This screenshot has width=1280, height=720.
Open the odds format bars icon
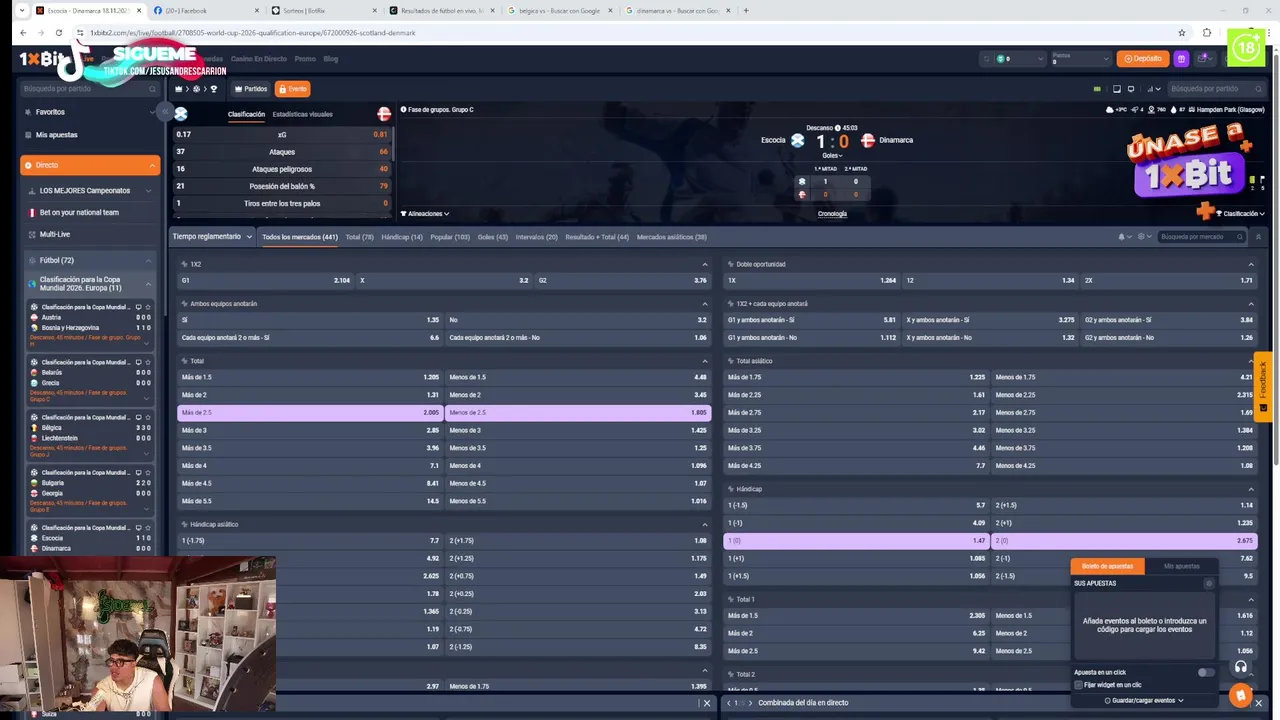pos(1153,89)
